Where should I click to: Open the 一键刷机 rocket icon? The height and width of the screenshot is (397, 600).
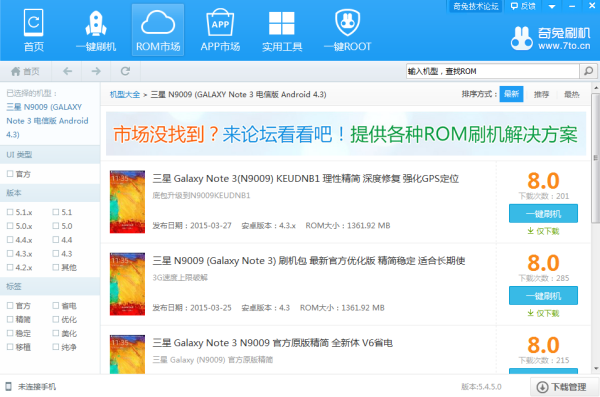(96, 30)
